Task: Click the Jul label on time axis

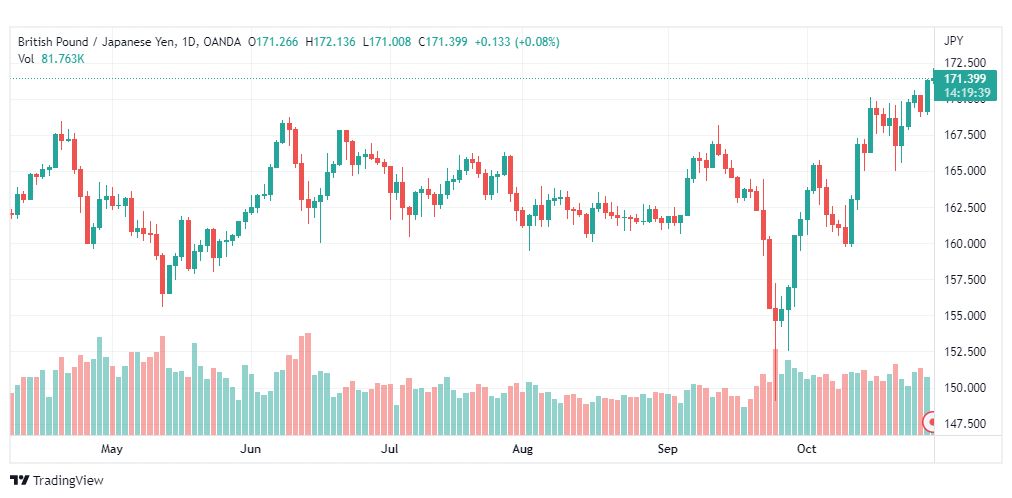Action: [389, 449]
